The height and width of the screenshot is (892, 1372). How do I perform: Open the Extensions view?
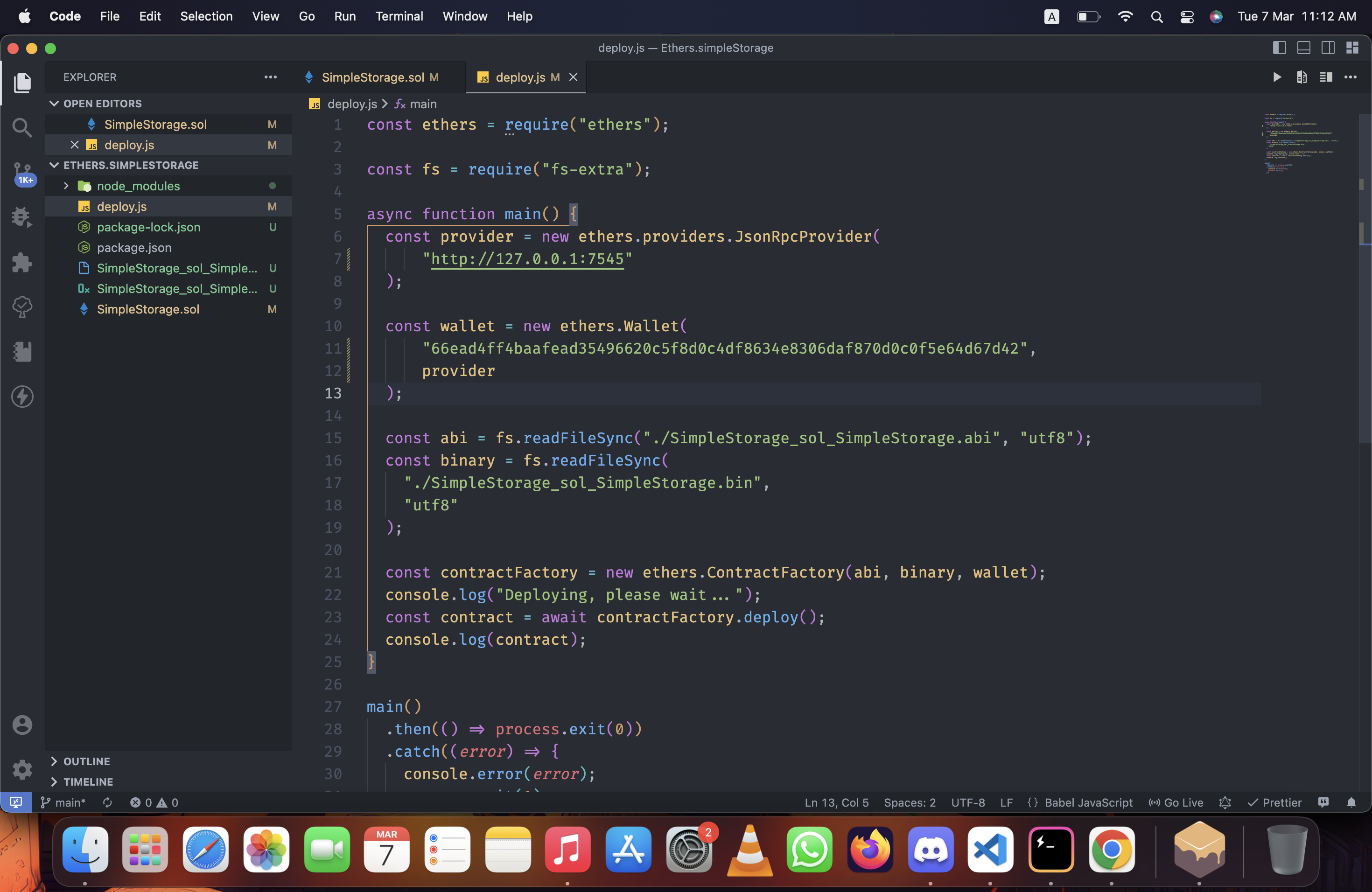(x=22, y=262)
